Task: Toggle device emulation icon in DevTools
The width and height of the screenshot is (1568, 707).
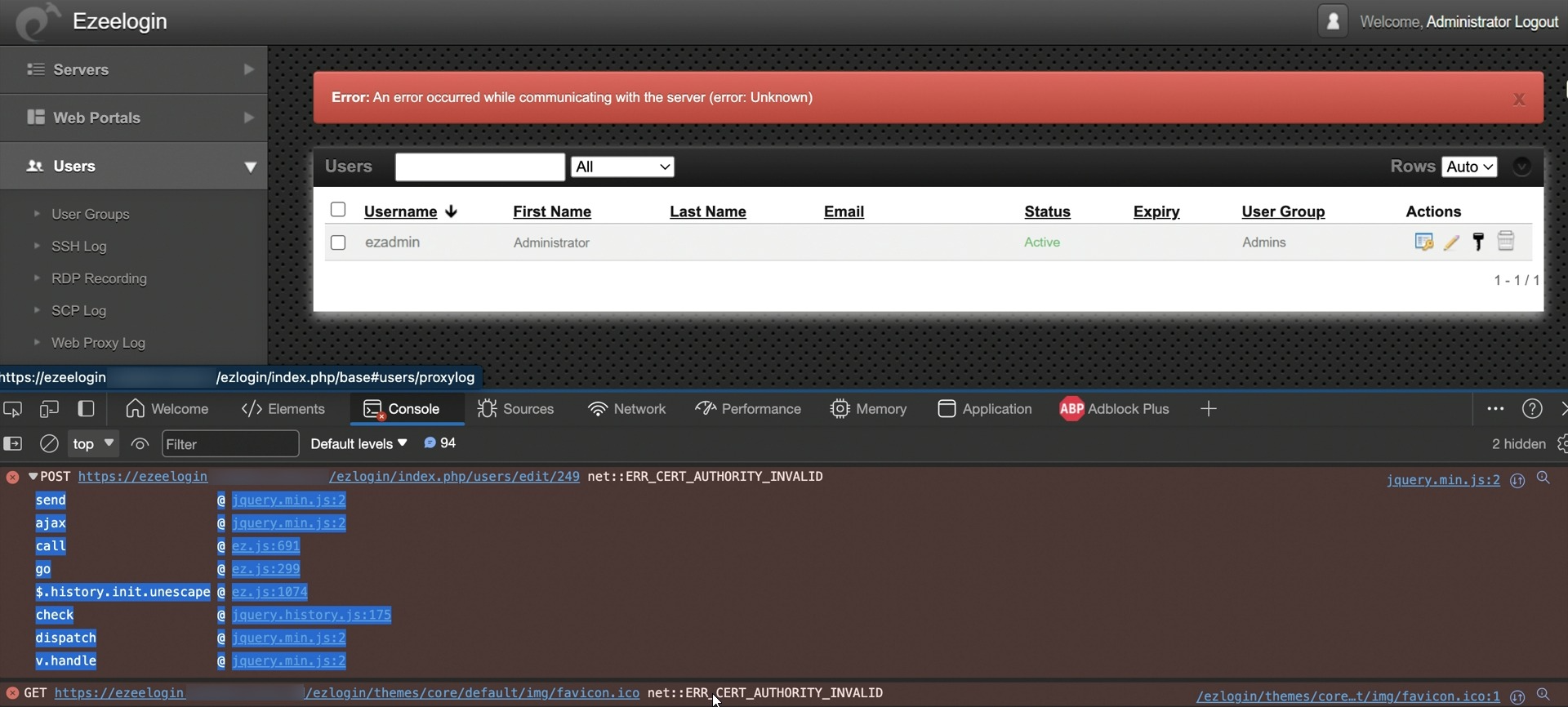Action: coord(49,409)
